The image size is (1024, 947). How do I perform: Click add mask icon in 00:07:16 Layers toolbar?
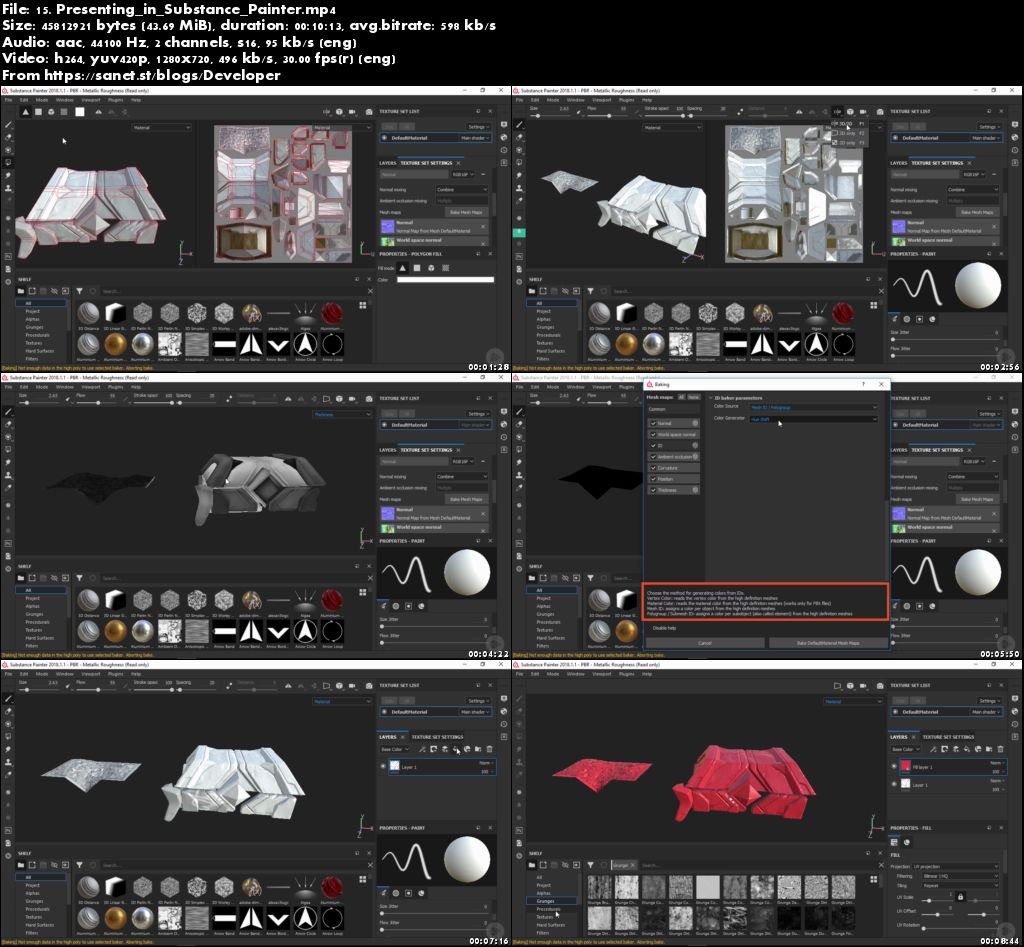(434, 749)
